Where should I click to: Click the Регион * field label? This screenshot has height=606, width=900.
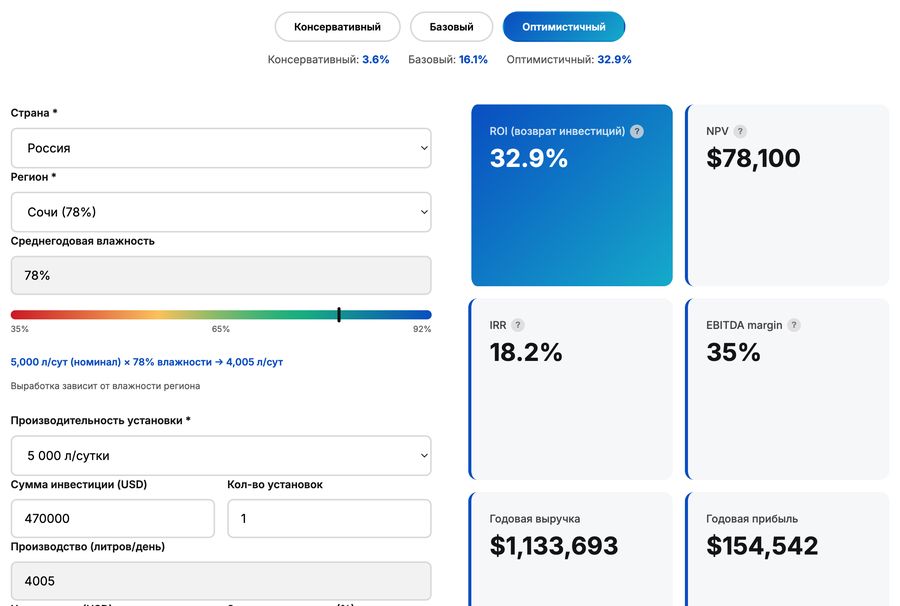[x=33, y=177]
